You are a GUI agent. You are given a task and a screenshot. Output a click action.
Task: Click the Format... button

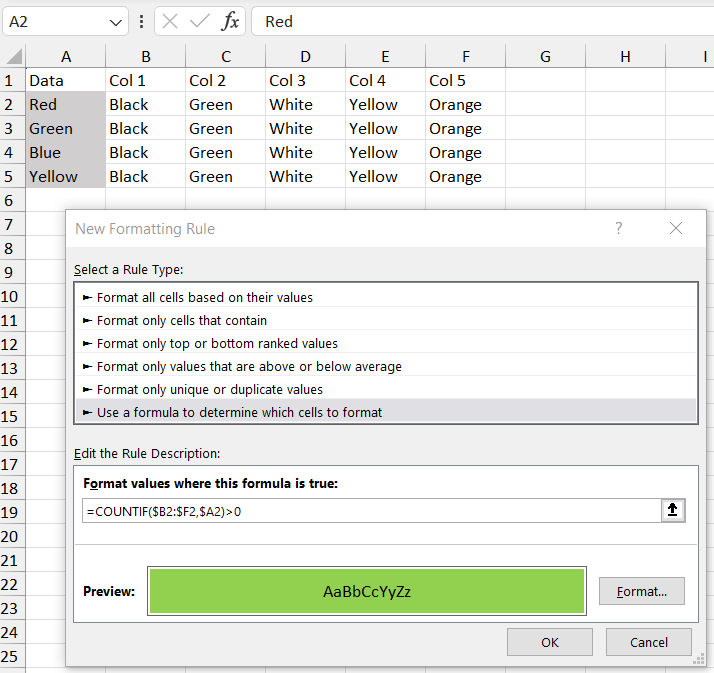(642, 591)
